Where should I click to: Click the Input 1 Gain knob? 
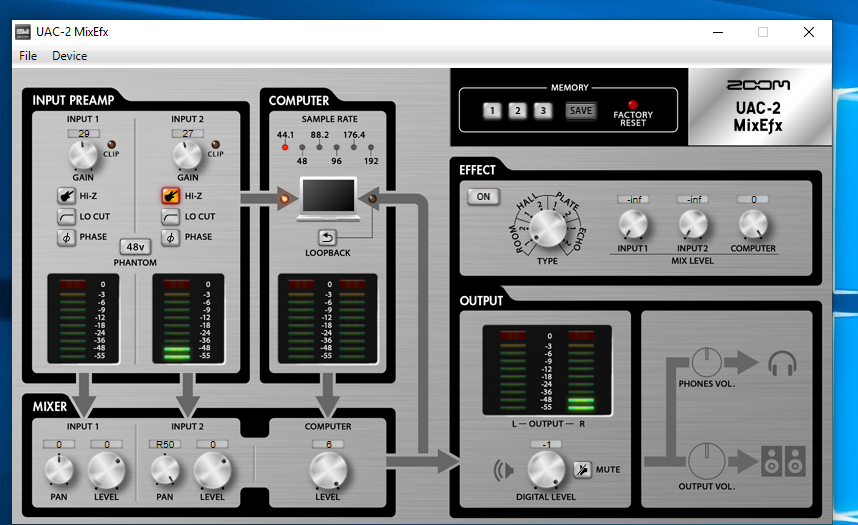83,155
